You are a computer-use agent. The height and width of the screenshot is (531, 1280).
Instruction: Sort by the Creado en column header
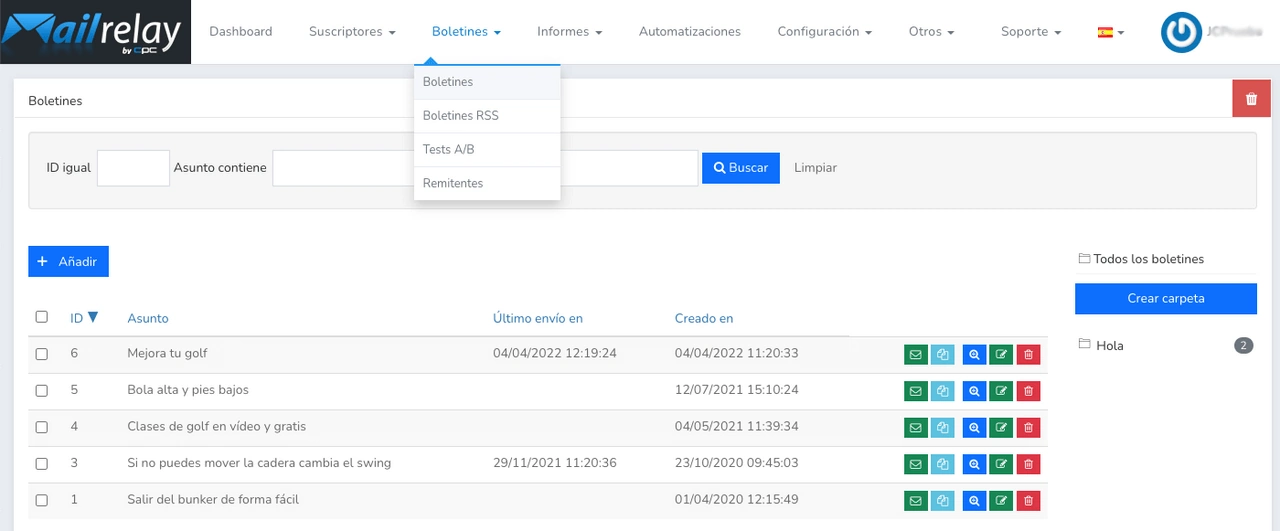tap(704, 318)
